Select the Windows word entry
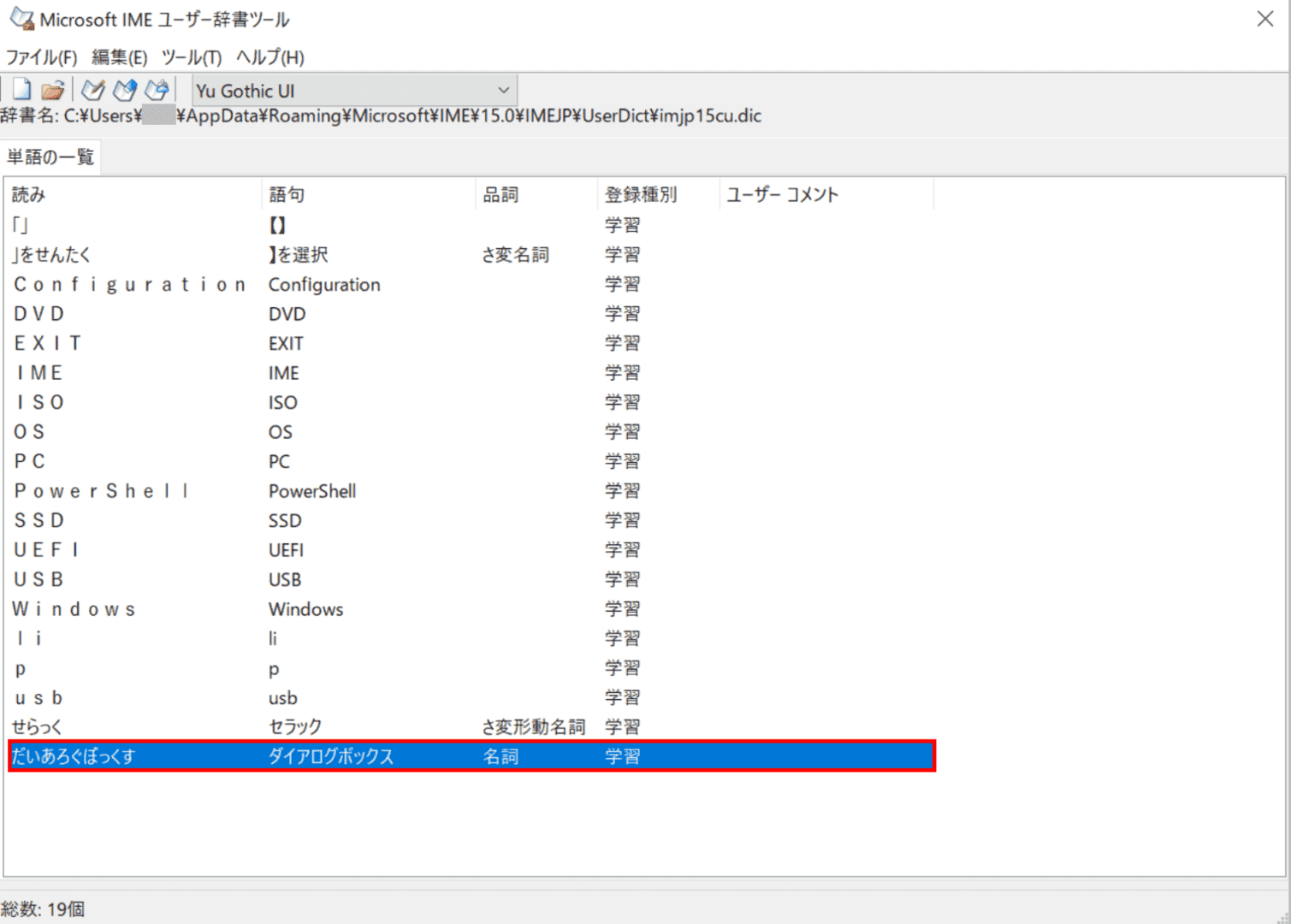1291x924 pixels. (x=471, y=609)
